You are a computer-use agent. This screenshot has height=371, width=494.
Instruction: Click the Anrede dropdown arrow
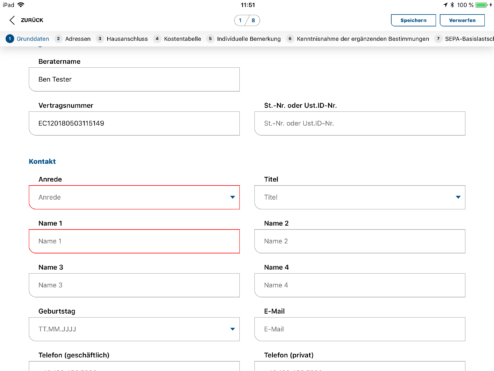pyautogui.click(x=232, y=197)
